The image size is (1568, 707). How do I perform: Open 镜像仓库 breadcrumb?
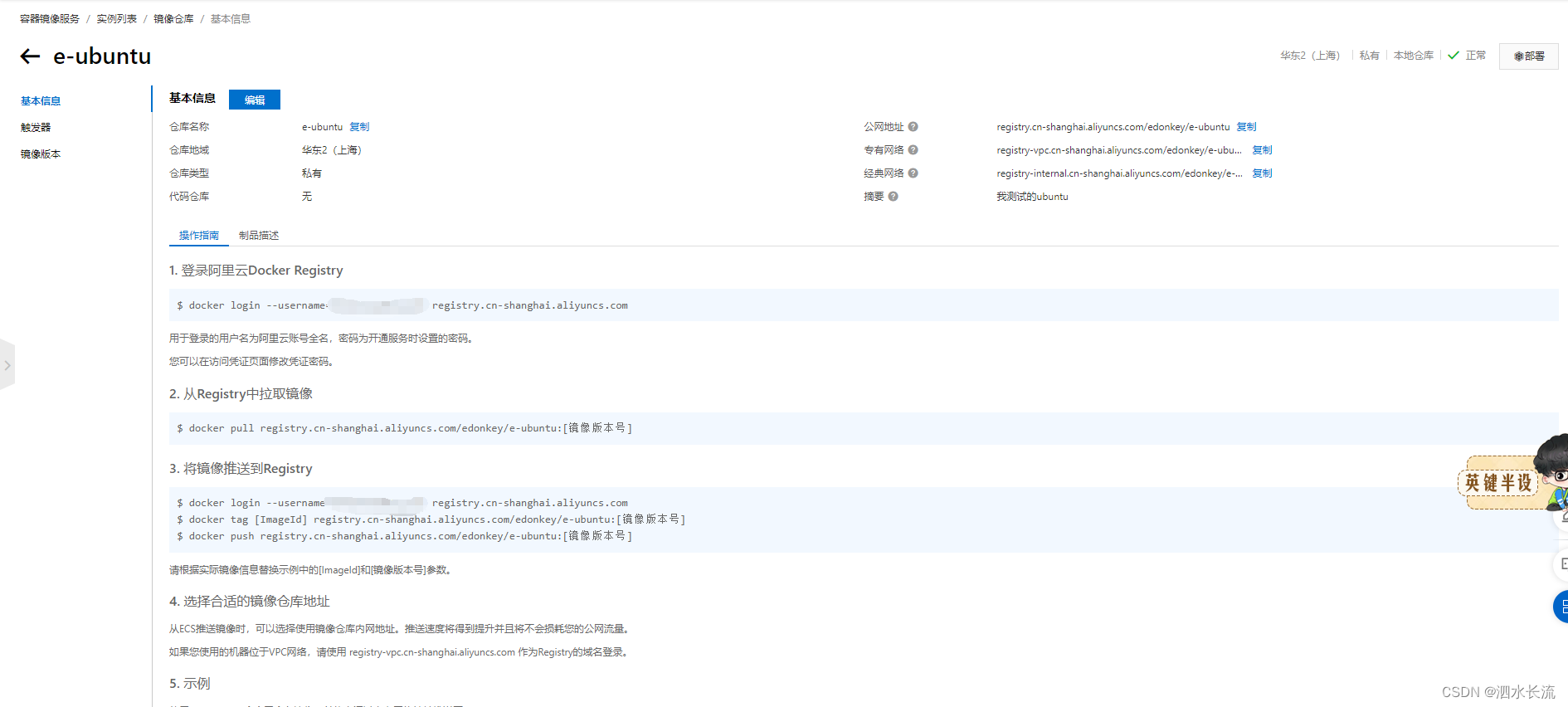click(173, 18)
